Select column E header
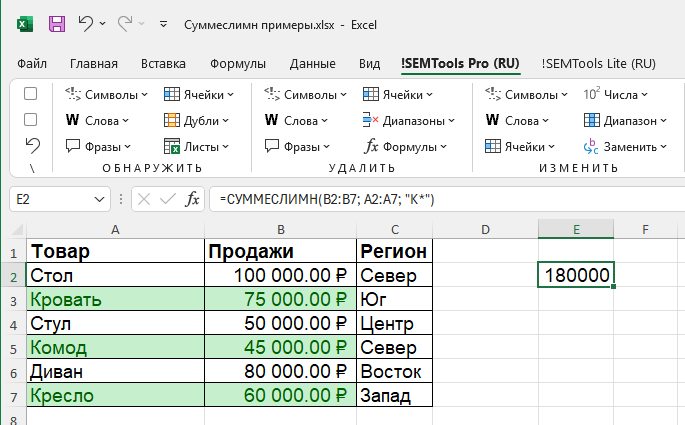This screenshot has height=425, width=685. (x=576, y=229)
